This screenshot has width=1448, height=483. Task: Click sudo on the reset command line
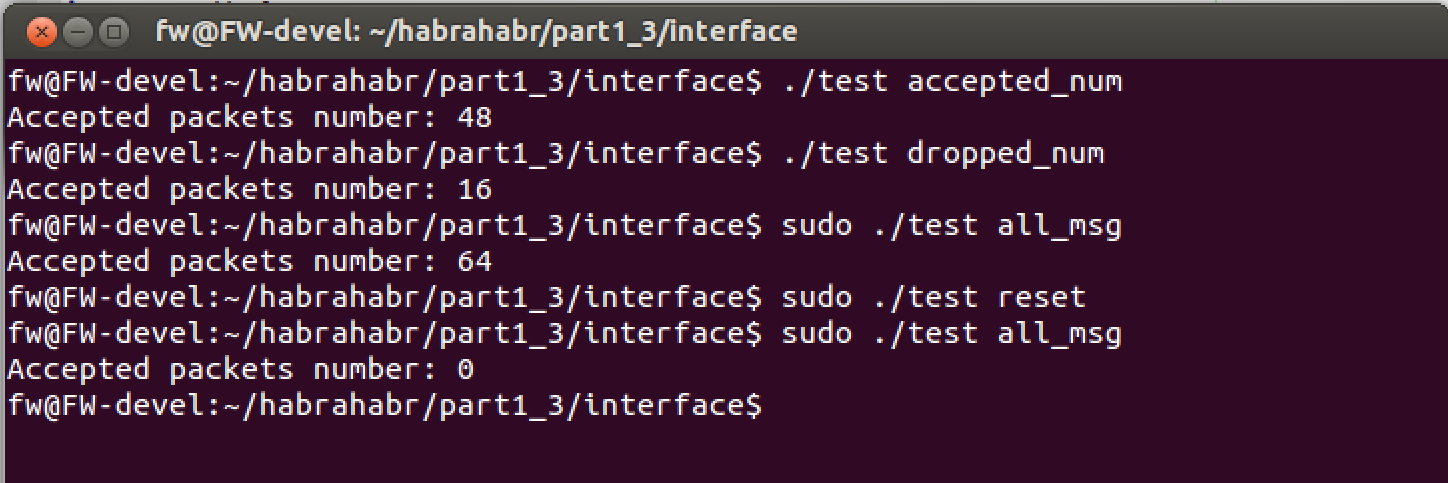816,298
